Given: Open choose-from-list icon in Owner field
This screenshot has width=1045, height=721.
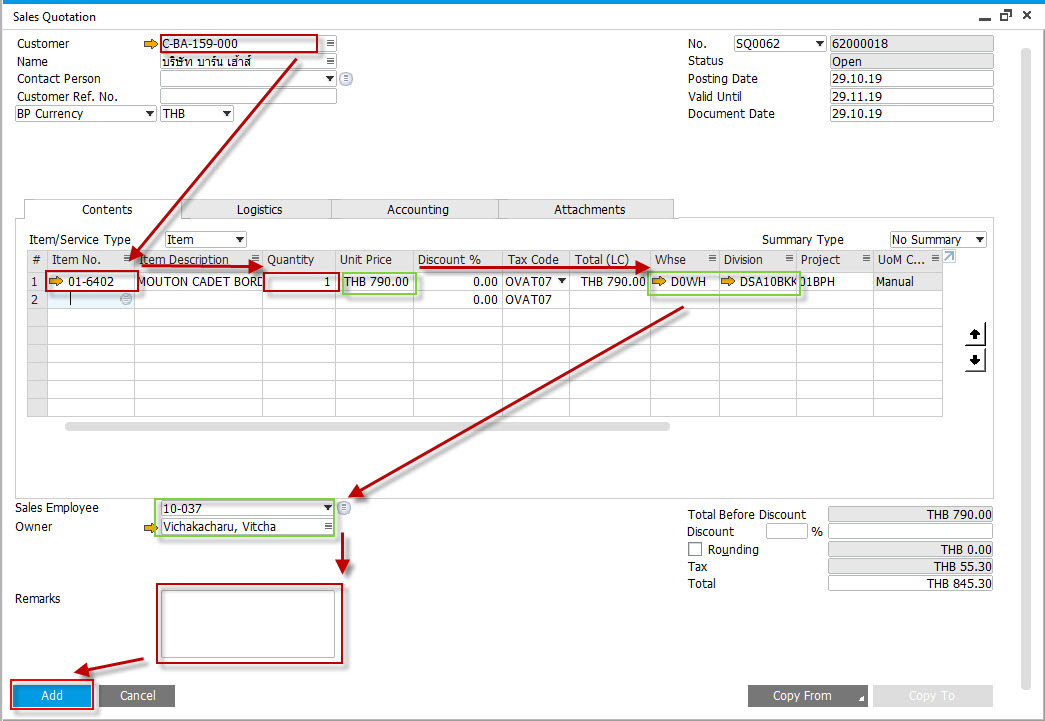Looking at the screenshot, I should pos(329,526).
